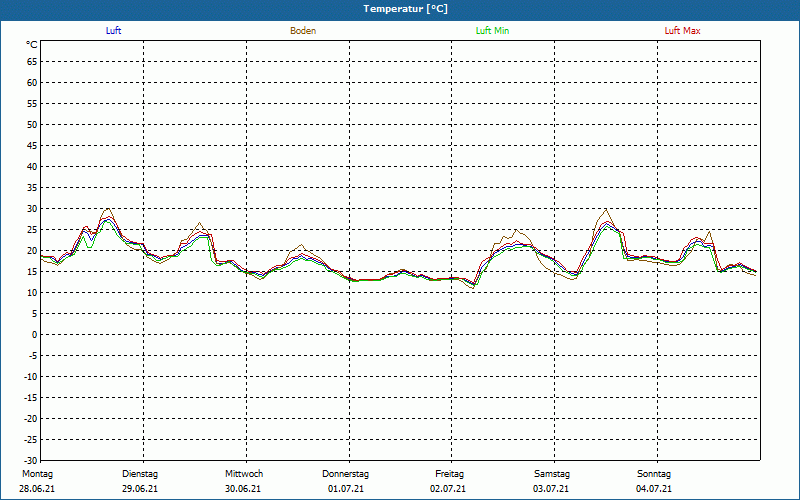Click the "-15" y-axis value
Image resolution: width=800 pixels, height=500 pixels.
[x=31, y=398]
